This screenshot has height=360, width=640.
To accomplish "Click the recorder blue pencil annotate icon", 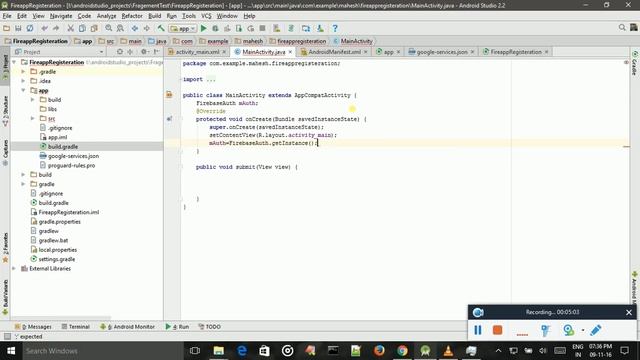I will pyautogui.click(x=596, y=330).
